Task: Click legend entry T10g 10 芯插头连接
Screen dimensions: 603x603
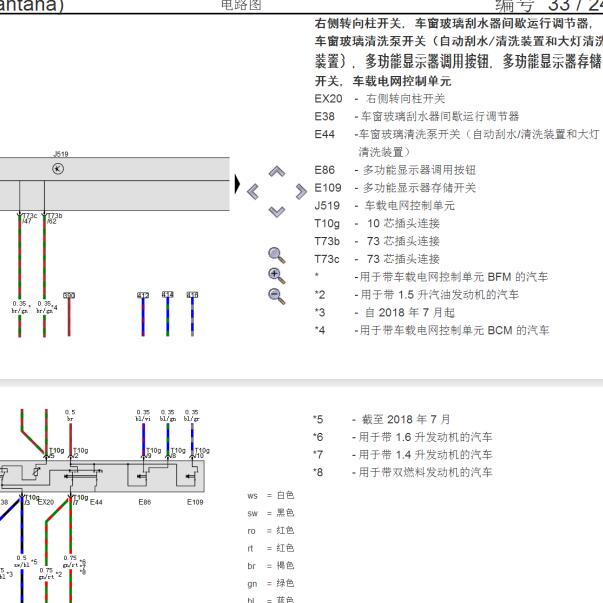Action: 377,223
